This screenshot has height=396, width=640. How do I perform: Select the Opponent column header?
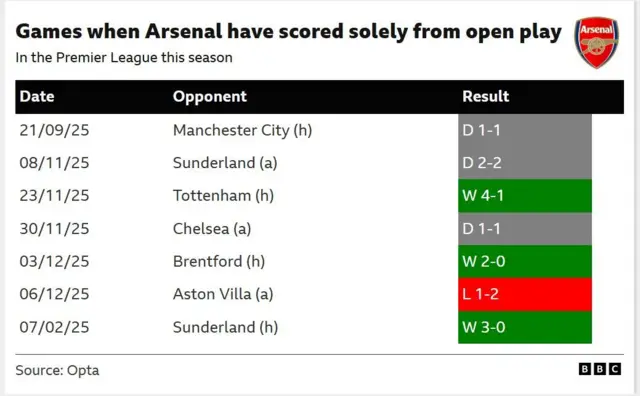point(210,97)
